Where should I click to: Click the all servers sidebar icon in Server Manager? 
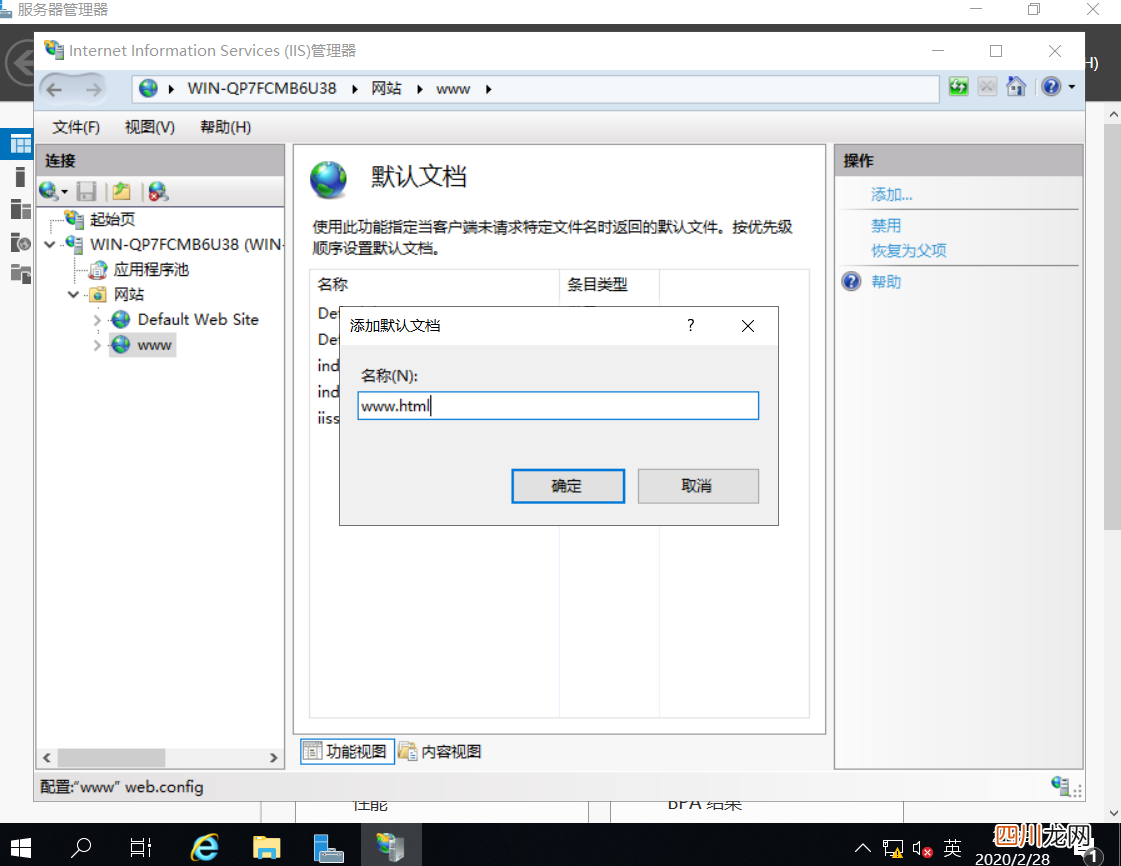click(x=21, y=209)
